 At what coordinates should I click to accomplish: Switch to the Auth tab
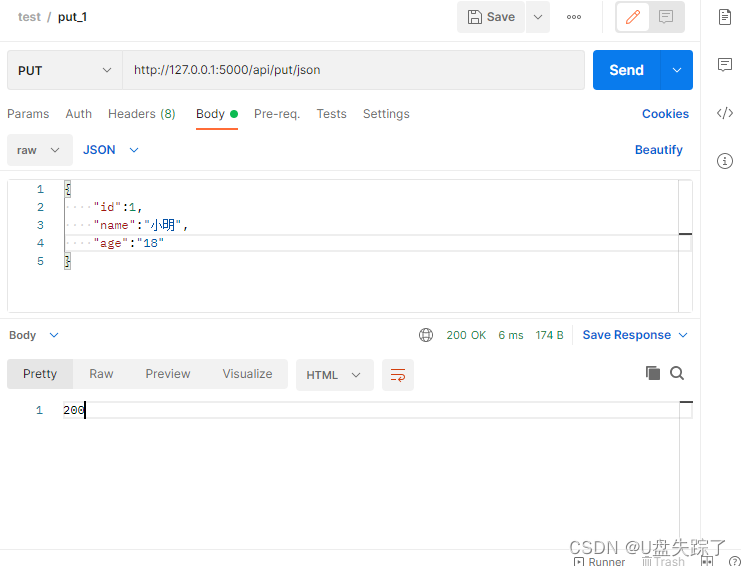(78, 114)
